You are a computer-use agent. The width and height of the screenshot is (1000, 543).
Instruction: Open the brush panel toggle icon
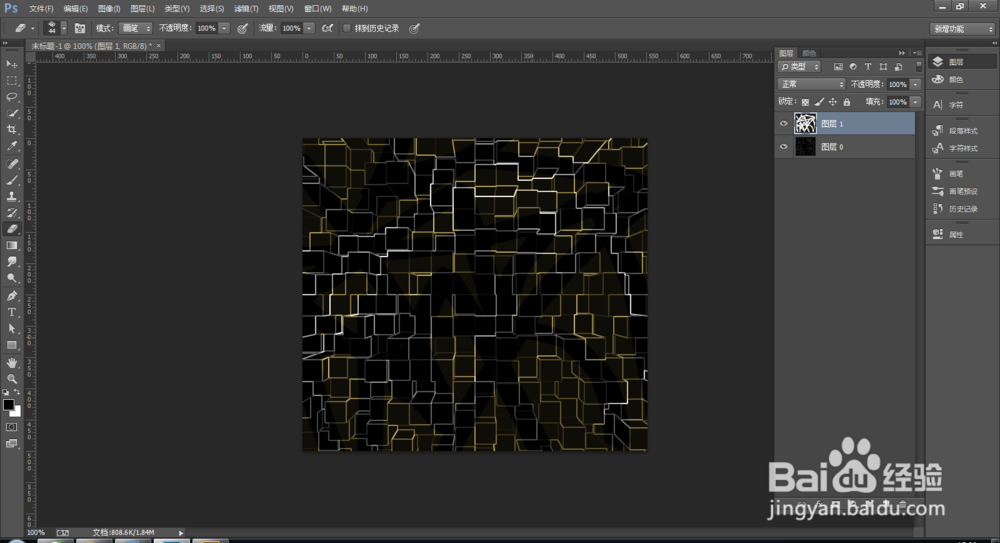tap(80, 28)
